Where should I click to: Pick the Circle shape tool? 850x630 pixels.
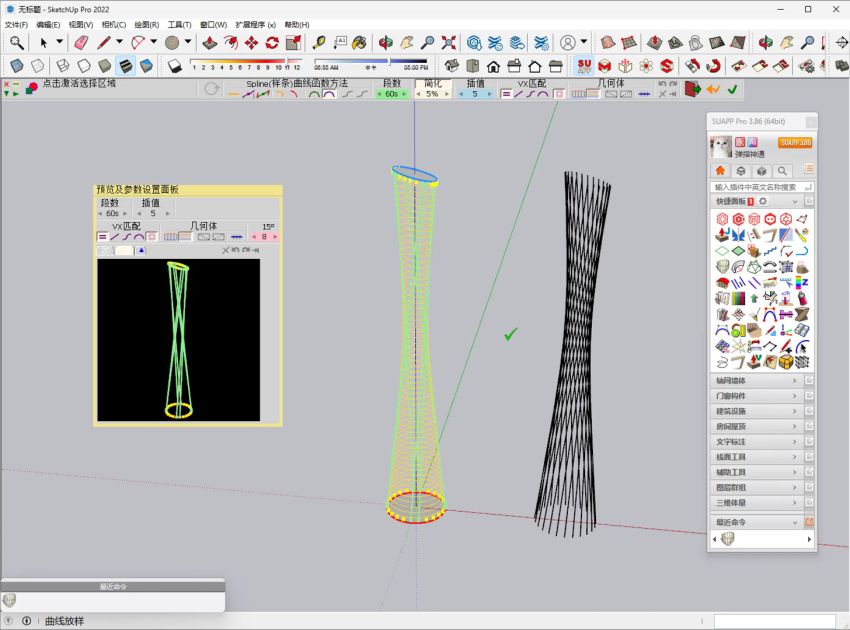coord(172,43)
